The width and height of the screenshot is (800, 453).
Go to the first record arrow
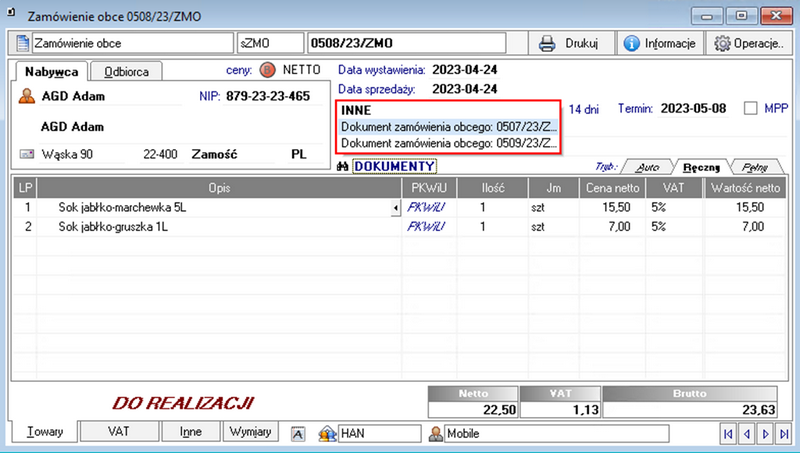[728, 434]
